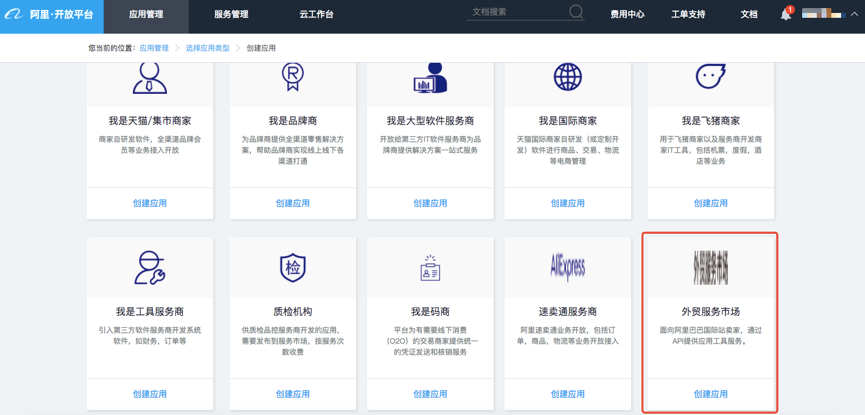This screenshot has width=865, height=415.
Task: Click 创建应用 under 我是飞猪商家
Action: [711, 203]
